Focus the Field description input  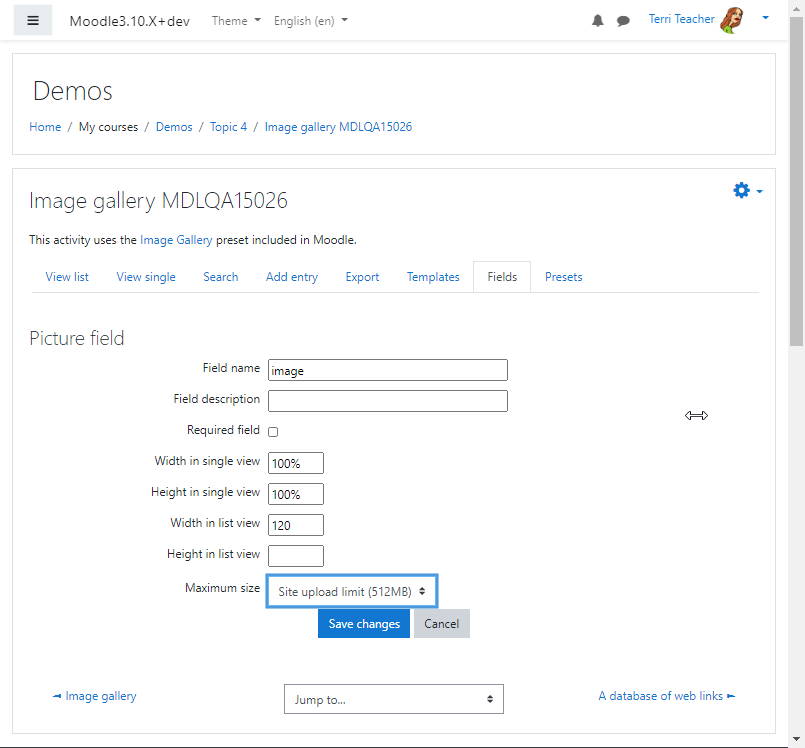[388, 401]
